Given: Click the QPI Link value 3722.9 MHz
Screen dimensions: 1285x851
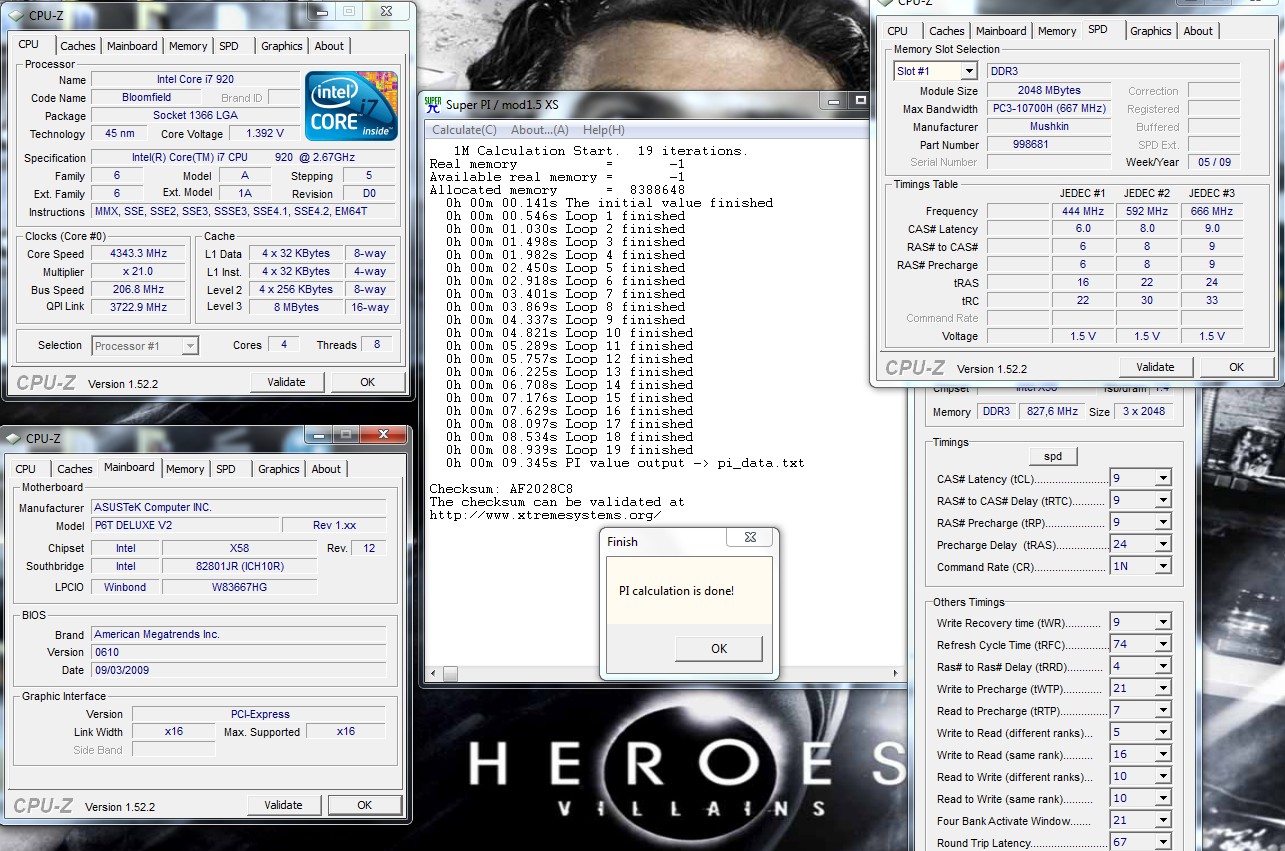Looking at the screenshot, I should point(138,308).
